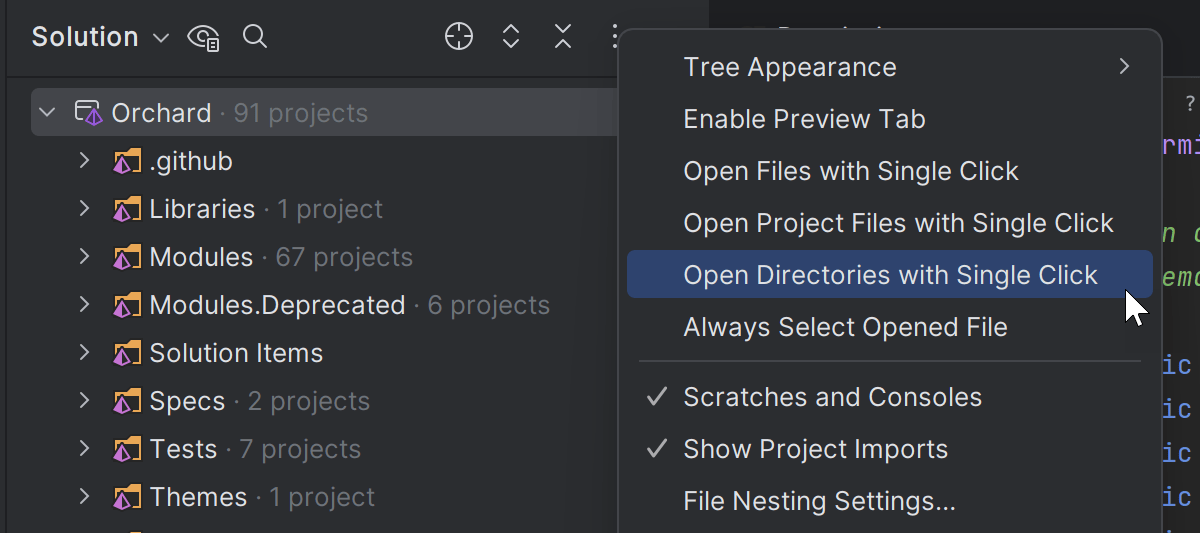Image resolution: width=1200 pixels, height=533 pixels.
Task: Click the expand all icon
Action: click(511, 37)
